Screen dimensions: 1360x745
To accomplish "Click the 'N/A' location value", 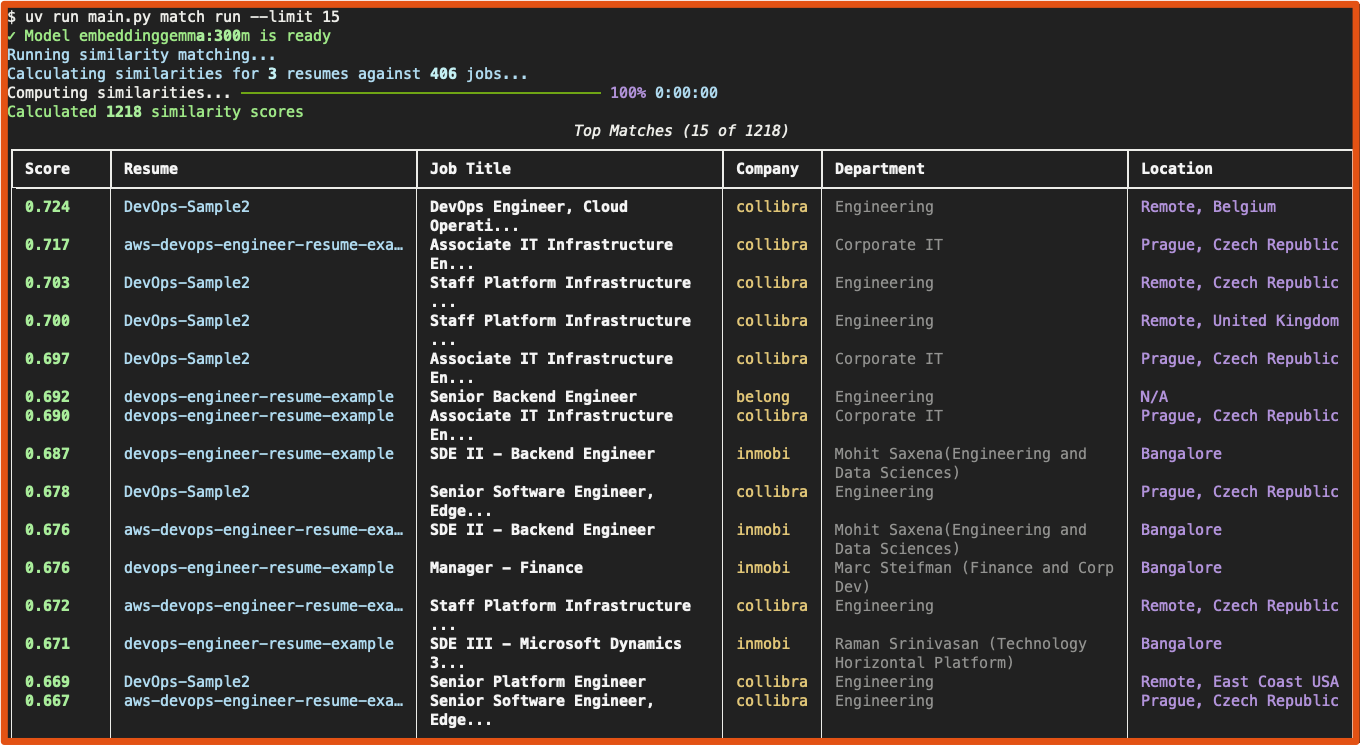I will pyautogui.click(x=1154, y=397).
